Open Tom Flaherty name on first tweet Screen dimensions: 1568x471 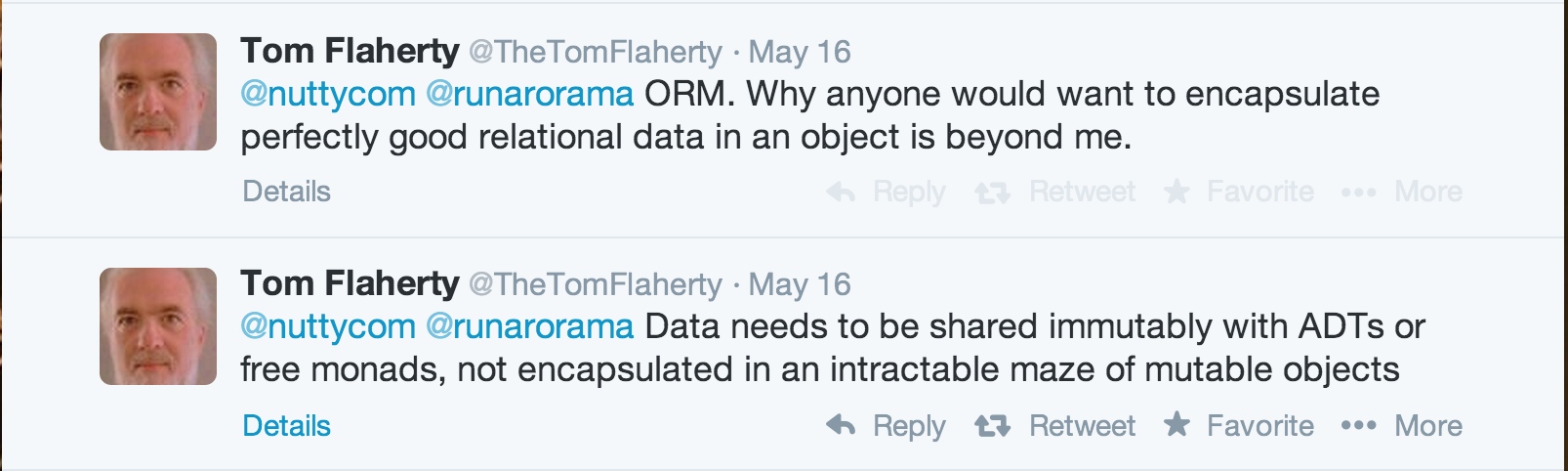point(350,51)
